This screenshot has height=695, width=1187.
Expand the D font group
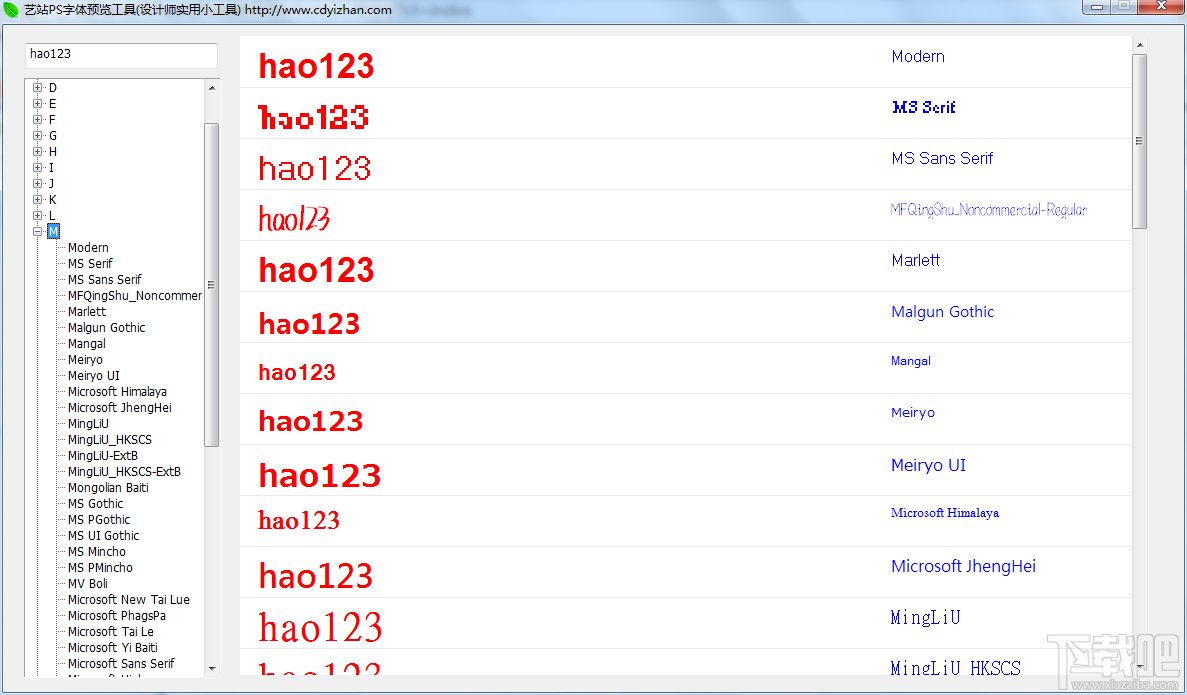tap(37, 88)
